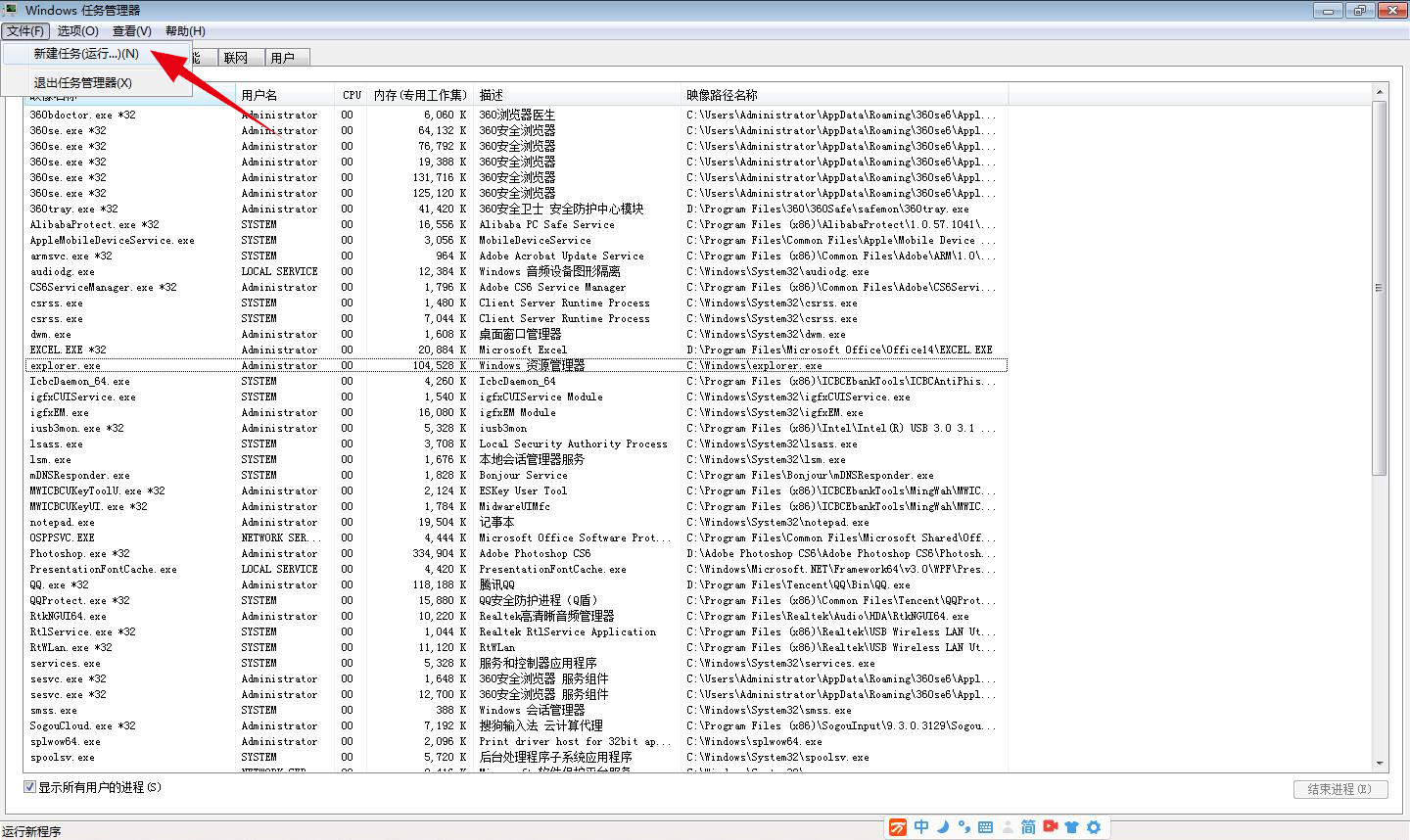1410x840 pixels.
Task: Select the Photoshop.exe *32 process
Action: tap(516, 553)
